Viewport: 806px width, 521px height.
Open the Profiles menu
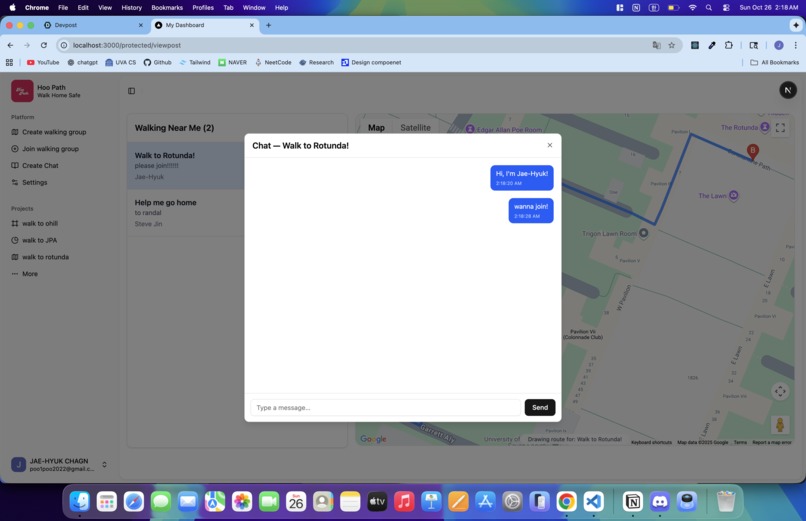[x=203, y=8]
